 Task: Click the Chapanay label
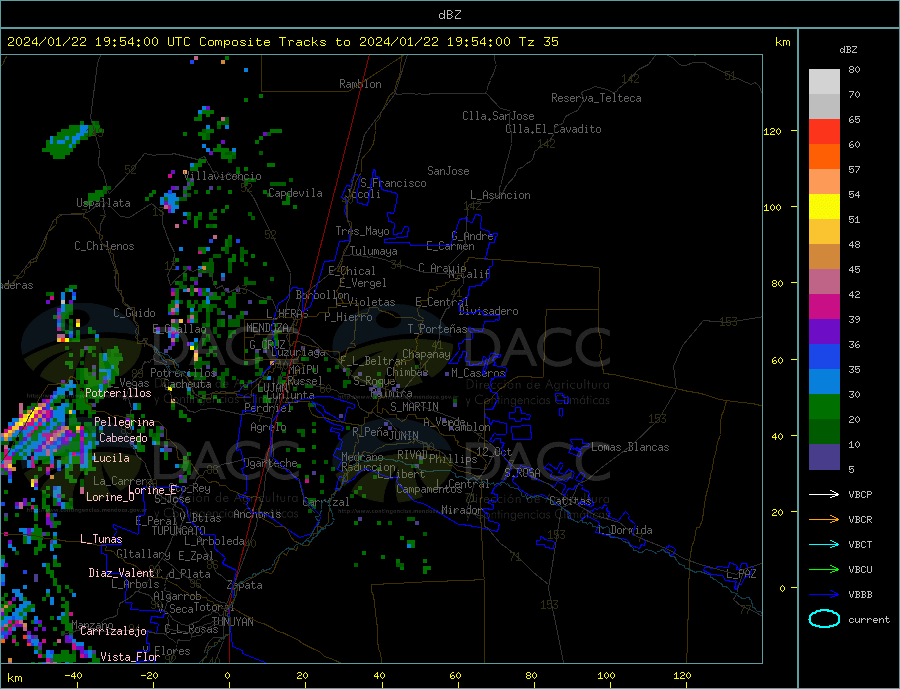pos(426,354)
